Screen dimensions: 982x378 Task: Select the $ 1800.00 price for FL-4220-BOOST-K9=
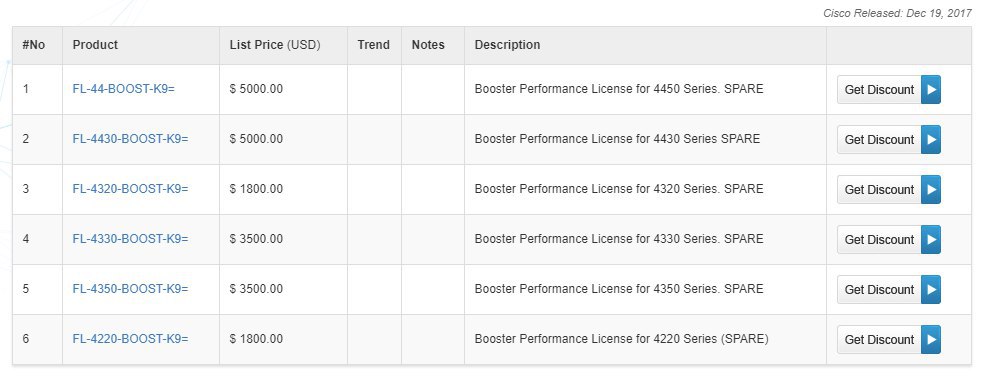pos(256,339)
